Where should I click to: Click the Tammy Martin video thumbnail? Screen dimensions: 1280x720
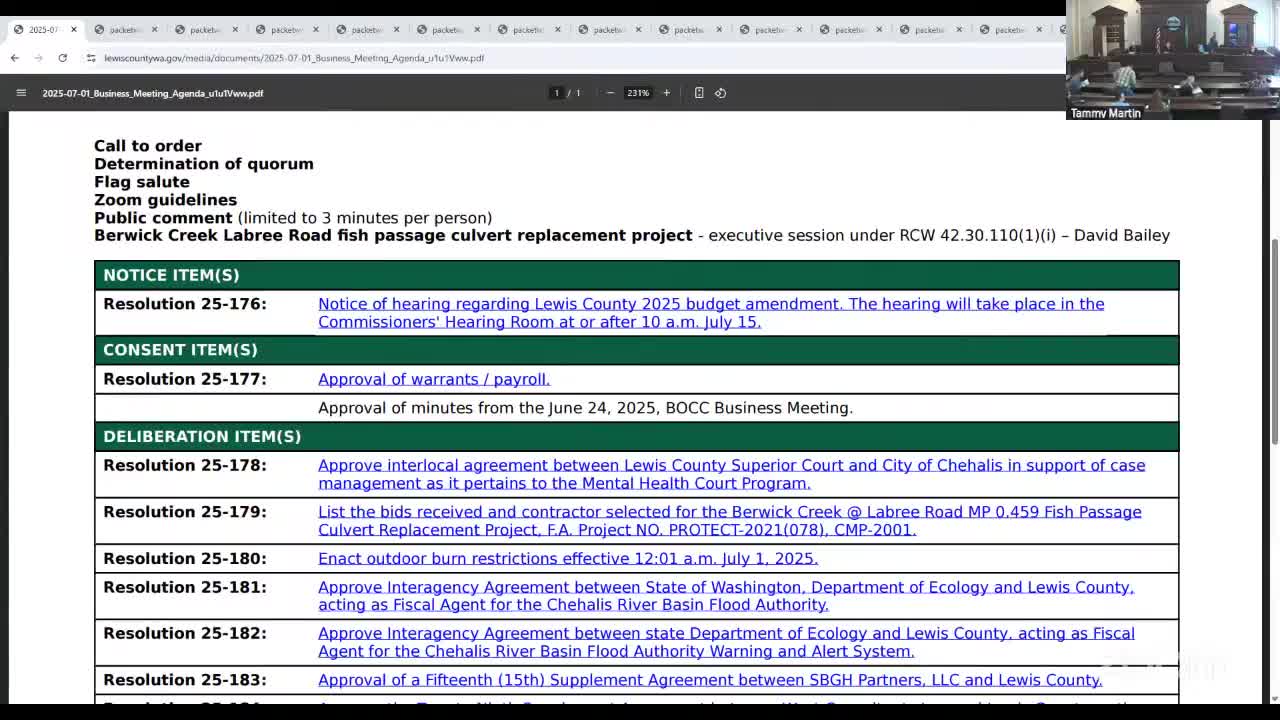click(x=1172, y=60)
